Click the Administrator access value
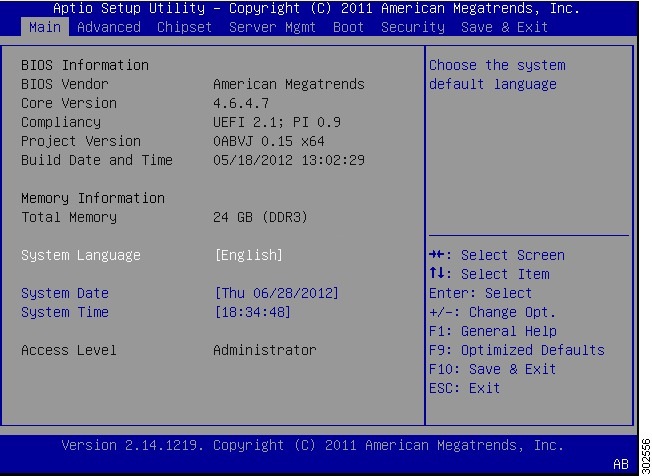This screenshot has width=652, height=476. [265, 350]
